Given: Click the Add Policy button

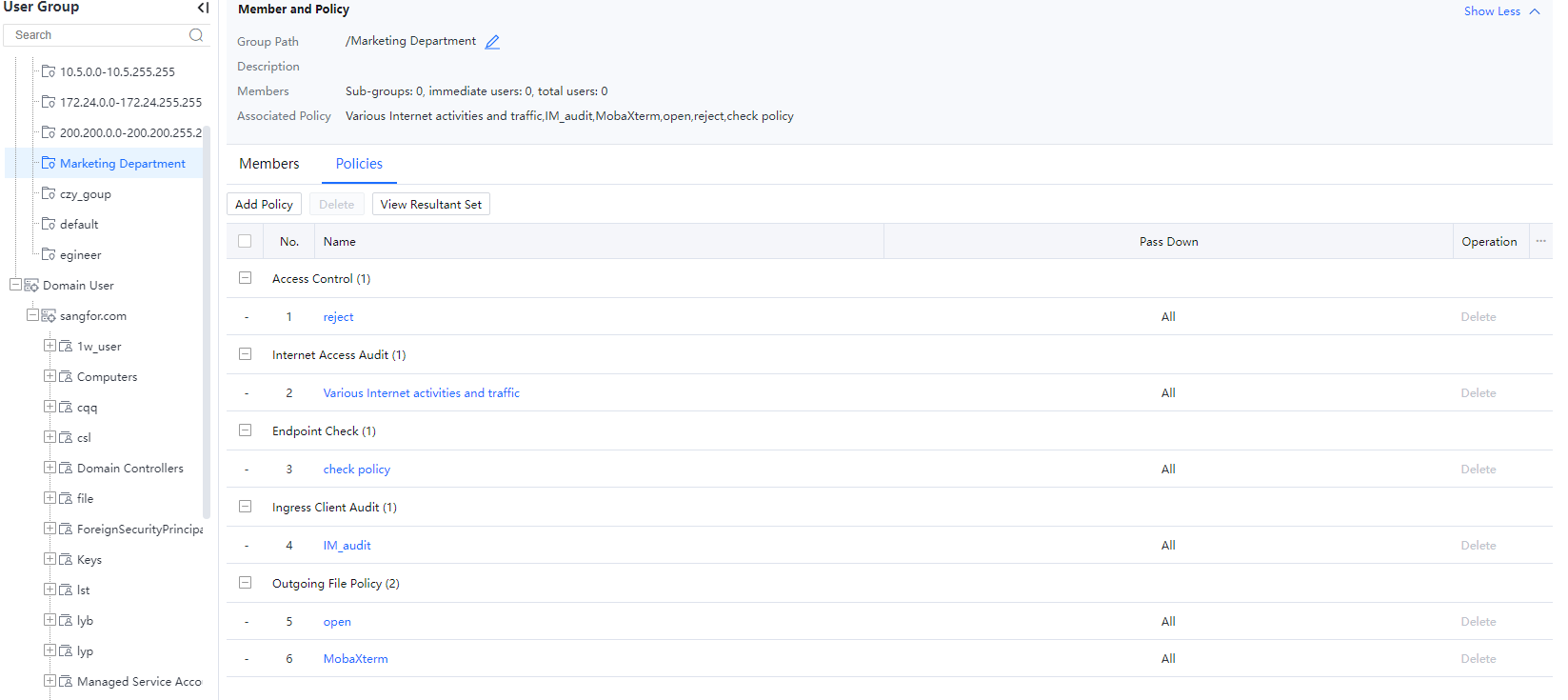Looking at the screenshot, I should (264, 205).
